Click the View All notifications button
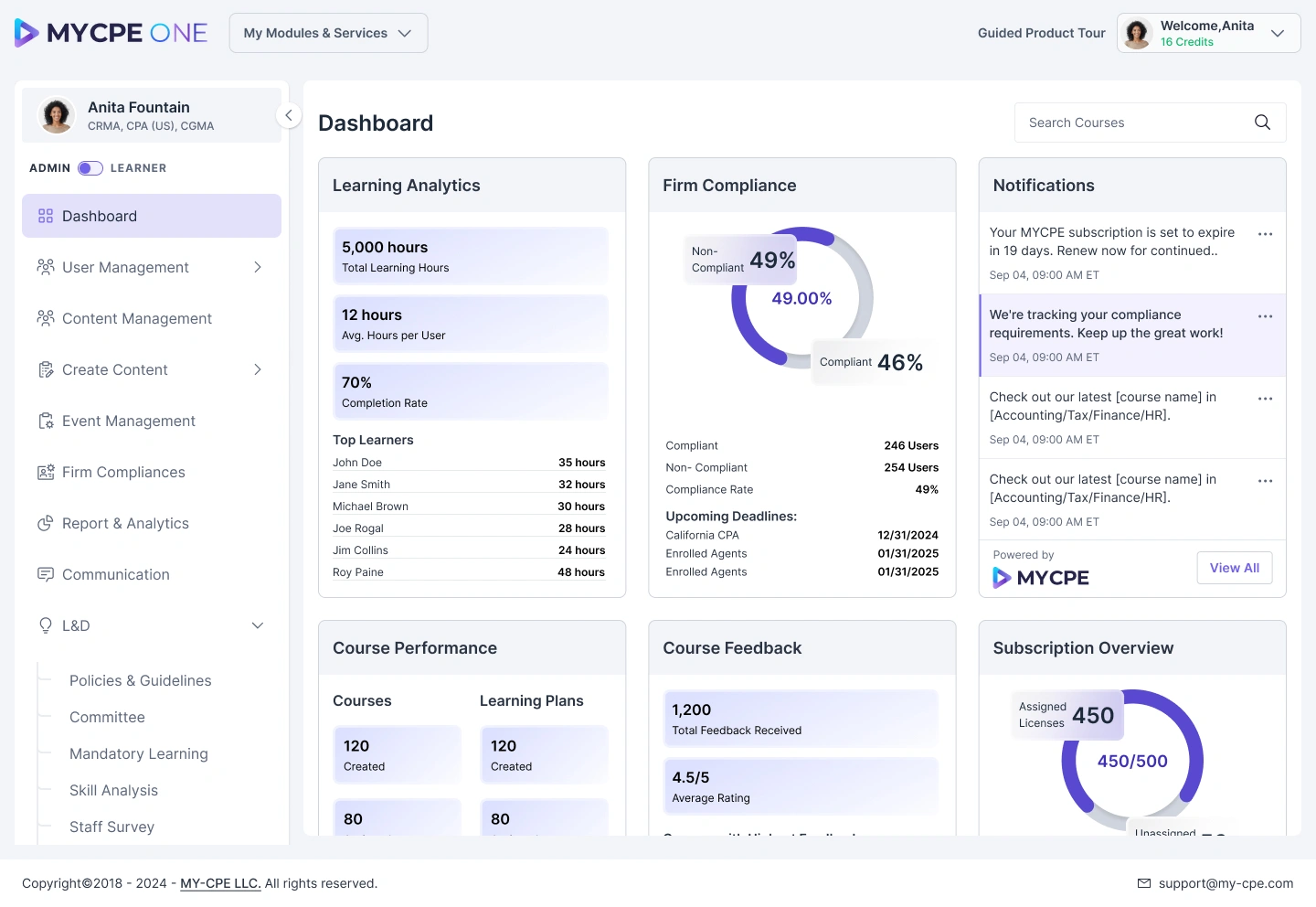1316x907 pixels. 1235,568
